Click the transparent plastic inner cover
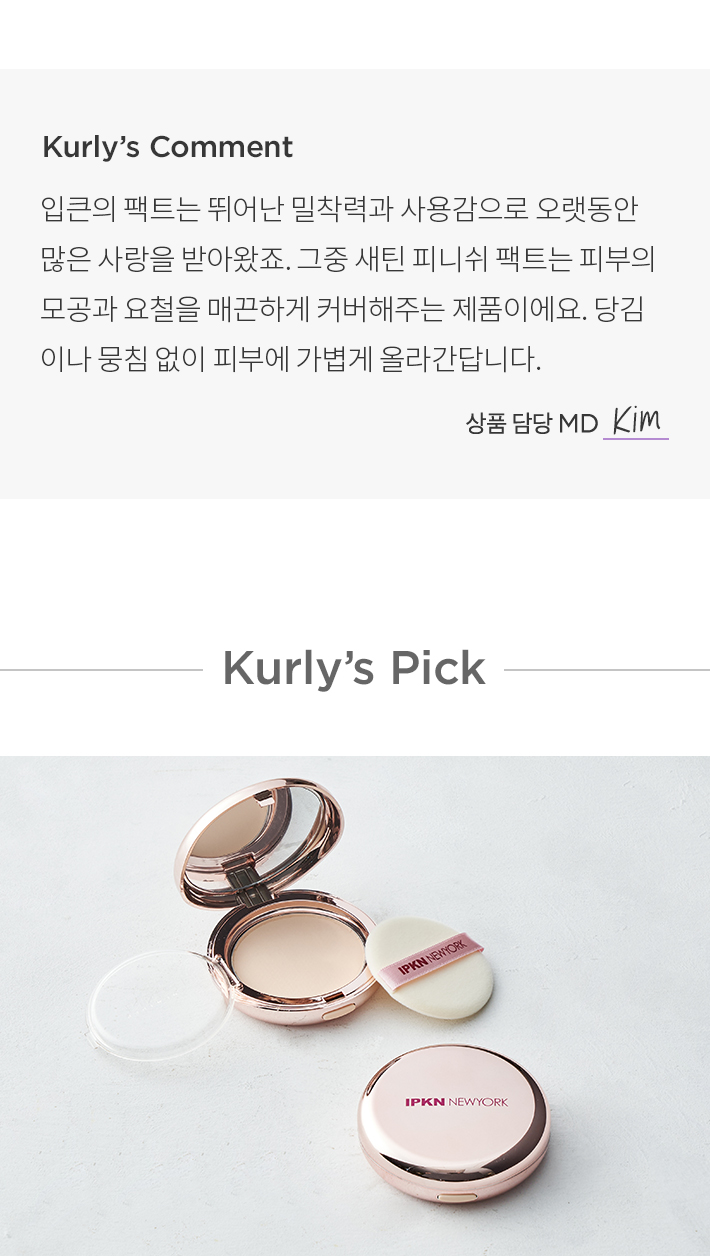 coord(158,1001)
